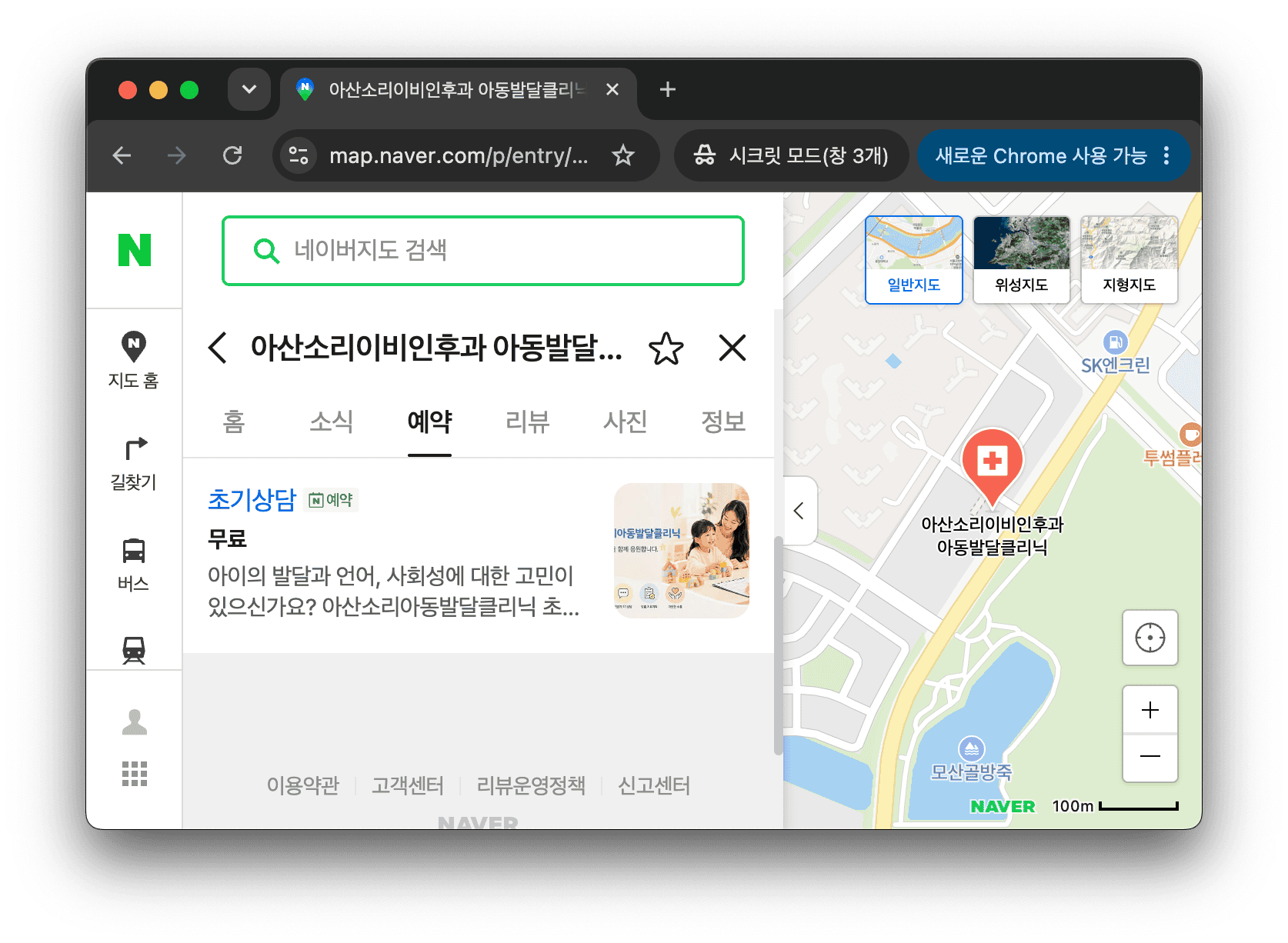Screen dimensions: 1288x943
Task: Open the apps grid icon
Action: pyautogui.click(x=135, y=774)
